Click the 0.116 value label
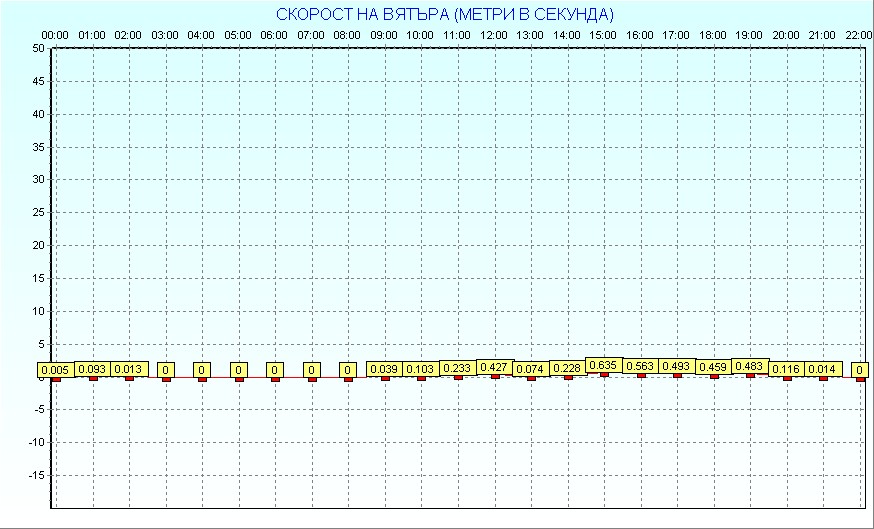Viewport: 874px width, 529px height. click(x=787, y=369)
